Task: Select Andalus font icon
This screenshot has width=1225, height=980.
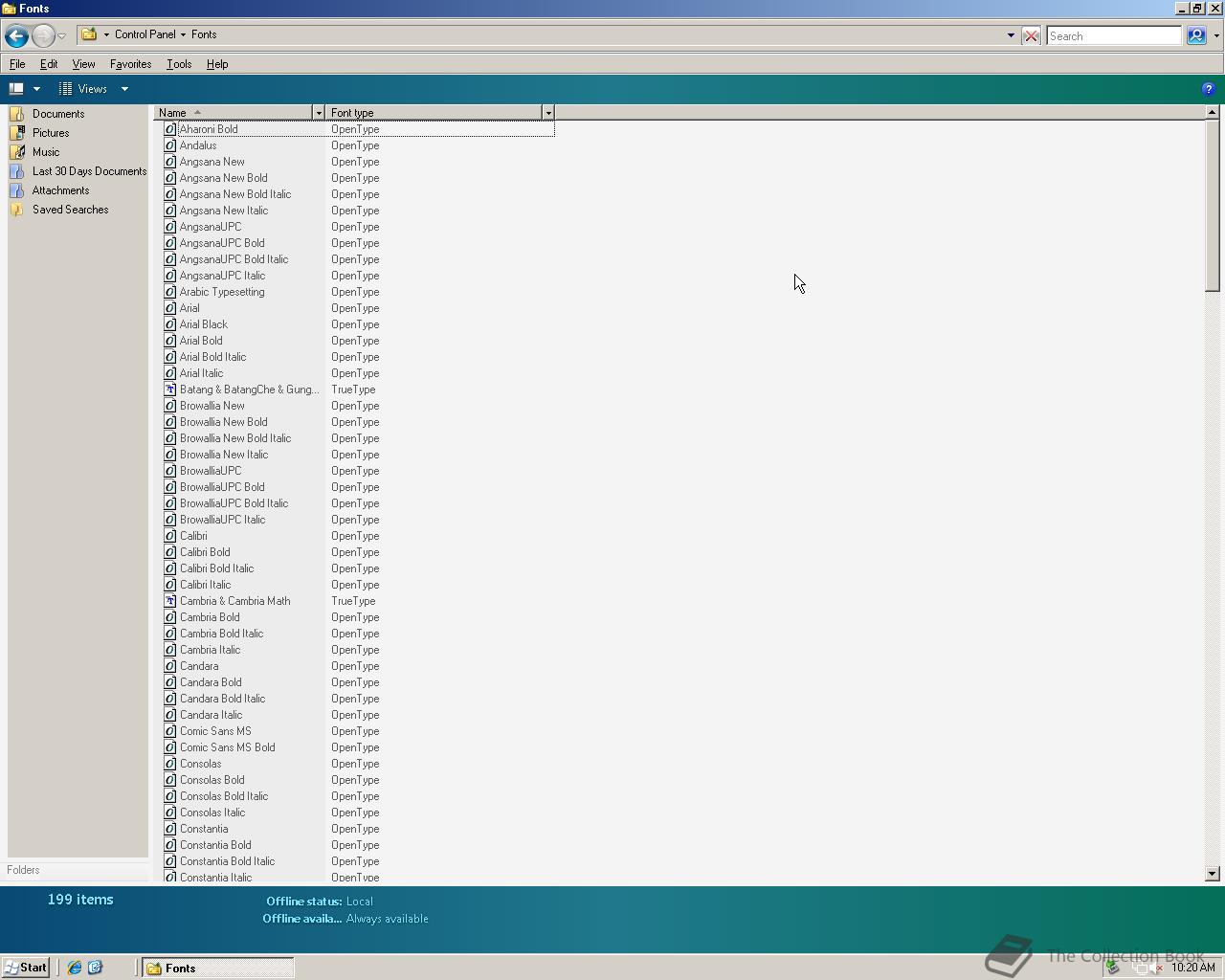Action: pyautogui.click(x=170, y=145)
